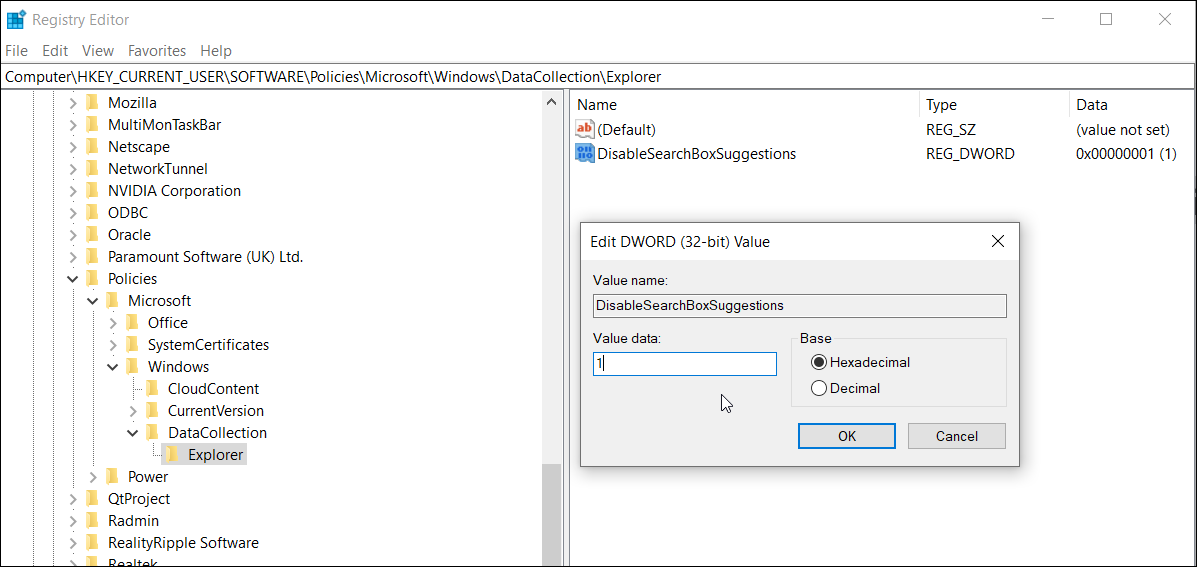Collapse the Policies key
1197x567 pixels.
73,279
